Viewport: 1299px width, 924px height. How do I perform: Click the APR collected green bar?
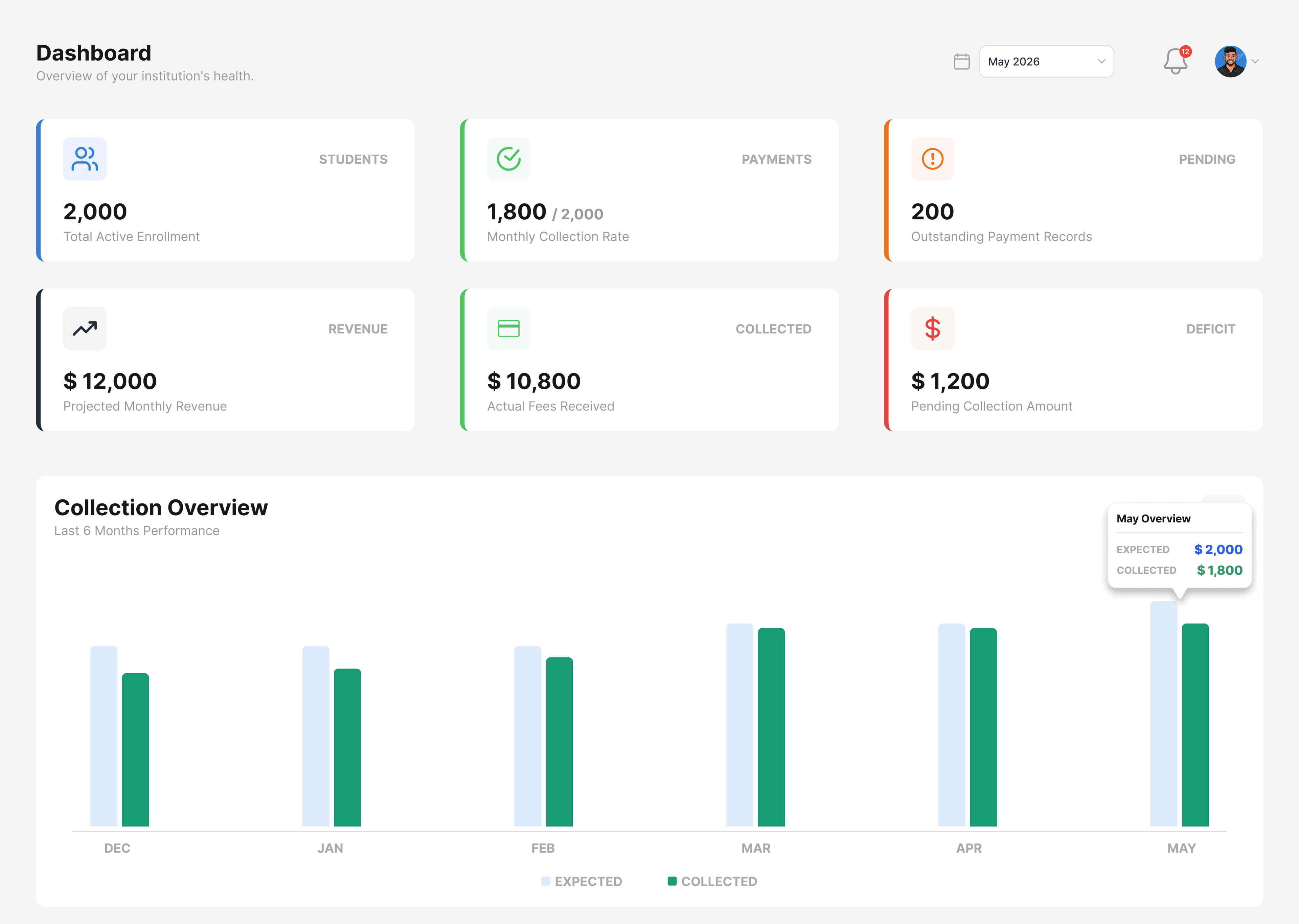click(x=983, y=727)
